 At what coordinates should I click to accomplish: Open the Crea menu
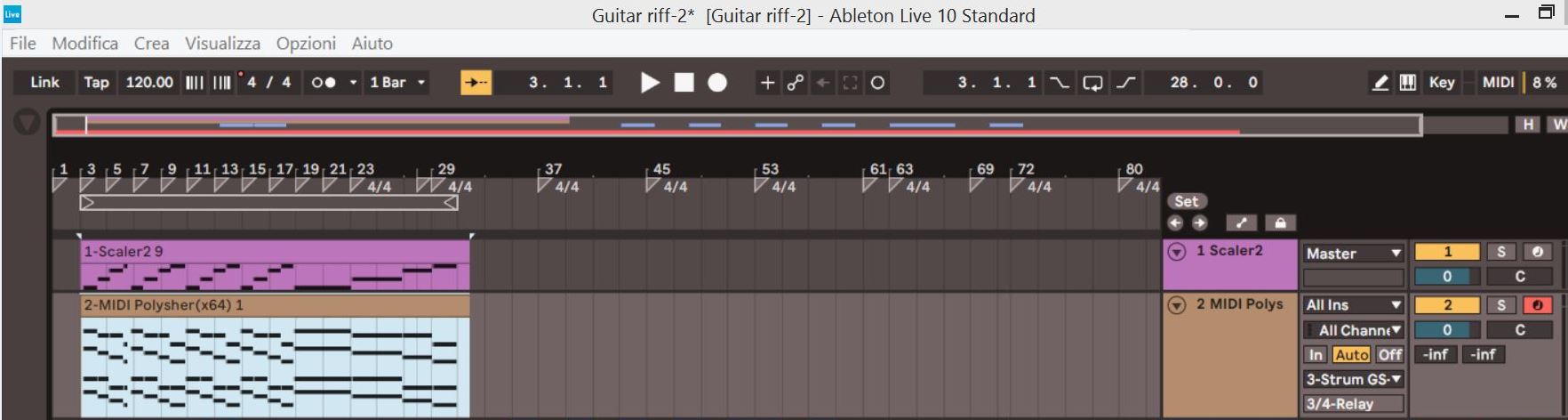[x=151, y=43]
